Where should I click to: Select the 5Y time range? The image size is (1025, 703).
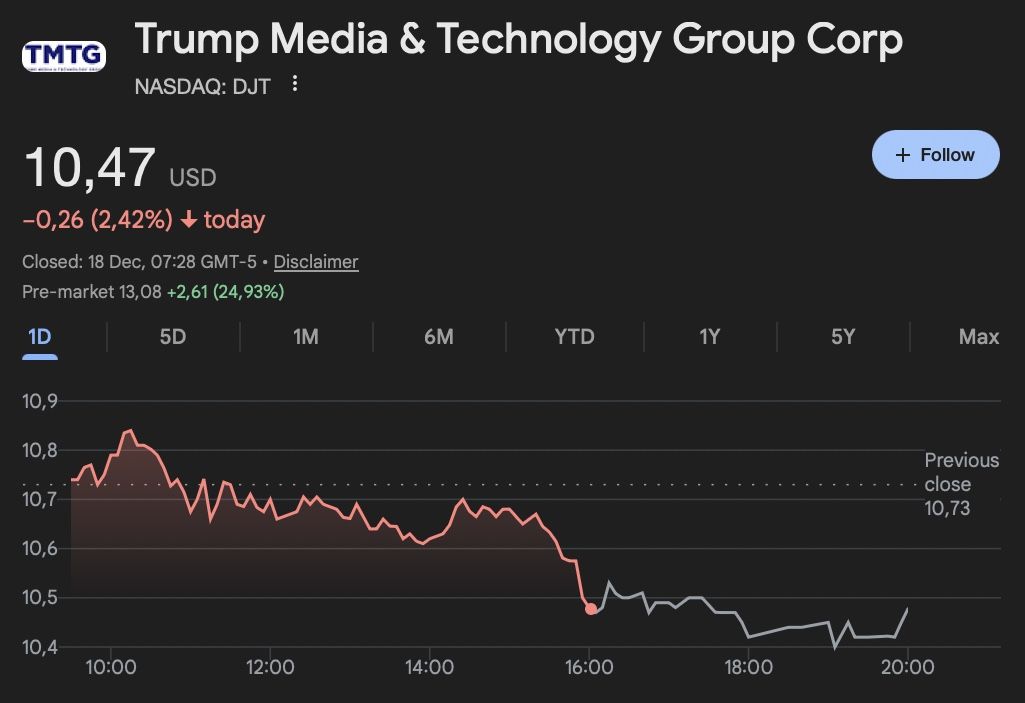pyautogui.click(x=842, y=337)
